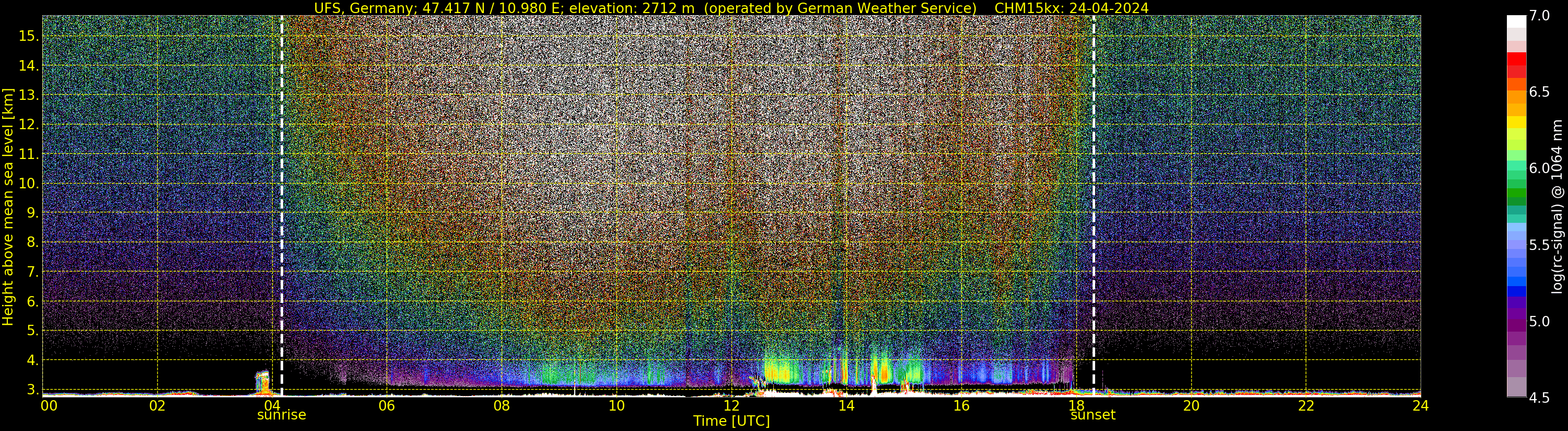The image size is (1568, 431).
Task: Click the '22' tick on the time axis
Action: tap(1306, 405)
